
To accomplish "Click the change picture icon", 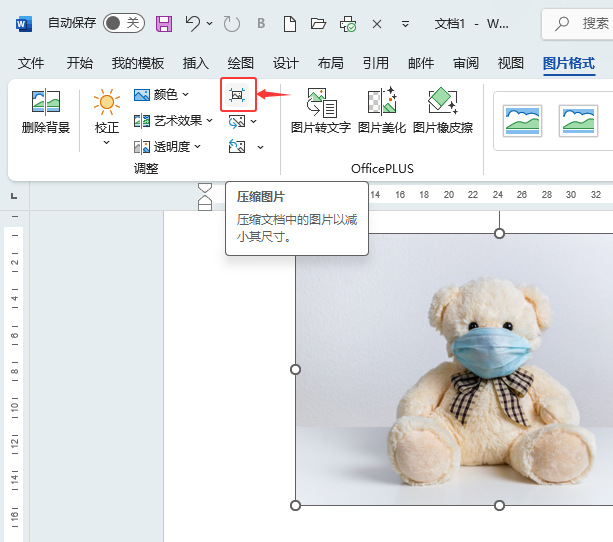I will coord(237,122).
